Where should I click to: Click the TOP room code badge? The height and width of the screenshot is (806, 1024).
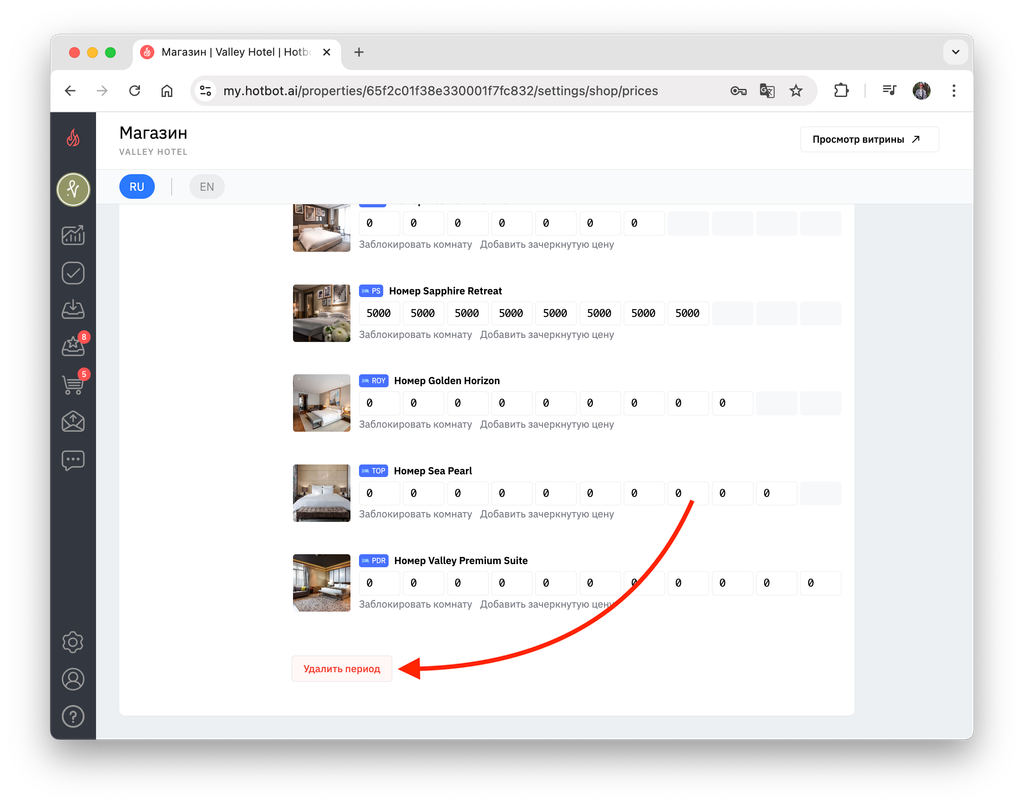374,471
